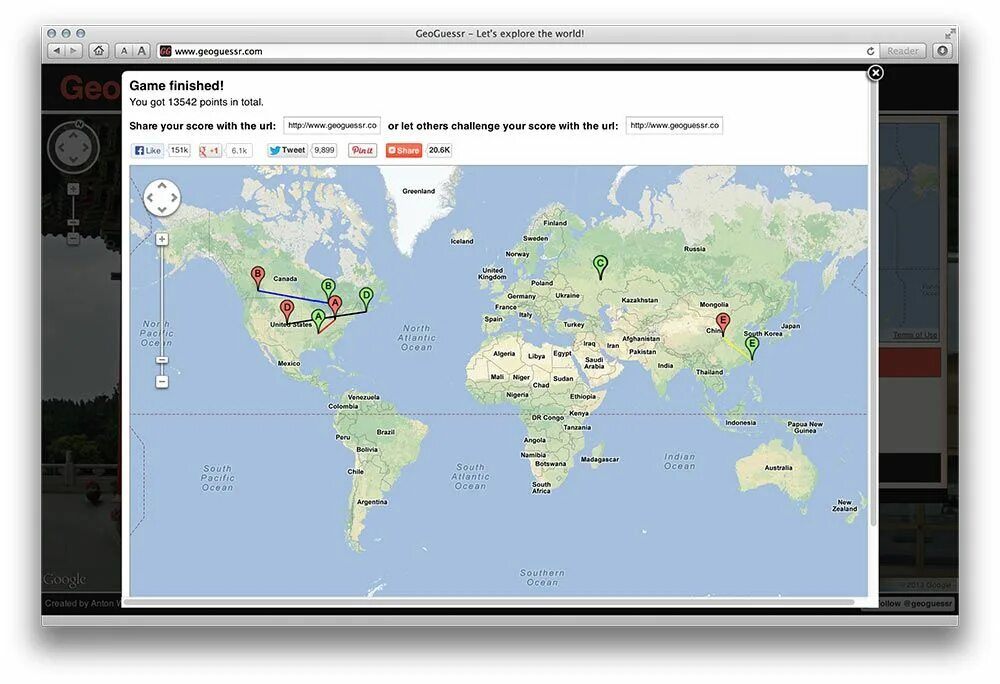Click the Madagascar label on map
Image resolution: width=1000 pixels, height=684 pixels.
tap(599, 459)
